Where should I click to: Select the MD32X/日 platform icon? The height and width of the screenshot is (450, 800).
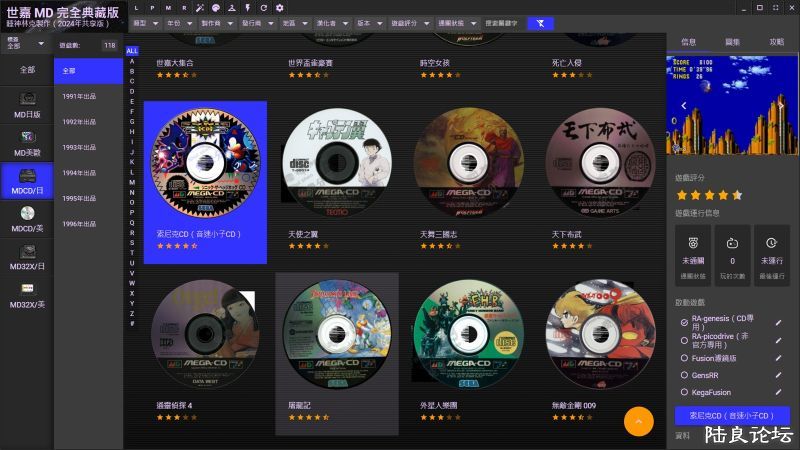[x=27, y=258]
